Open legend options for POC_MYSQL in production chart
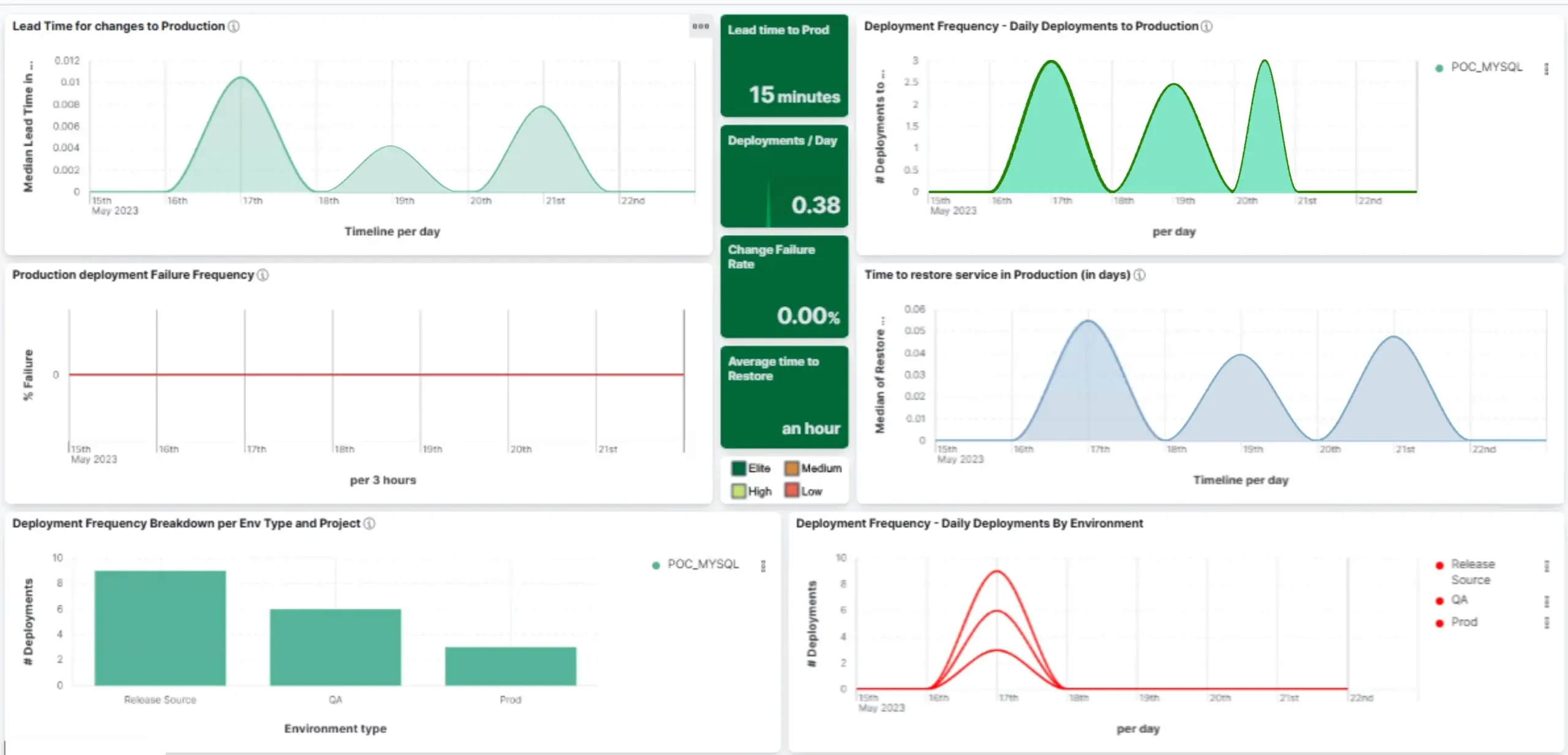1568x755 pixels. pos(1547,69)
